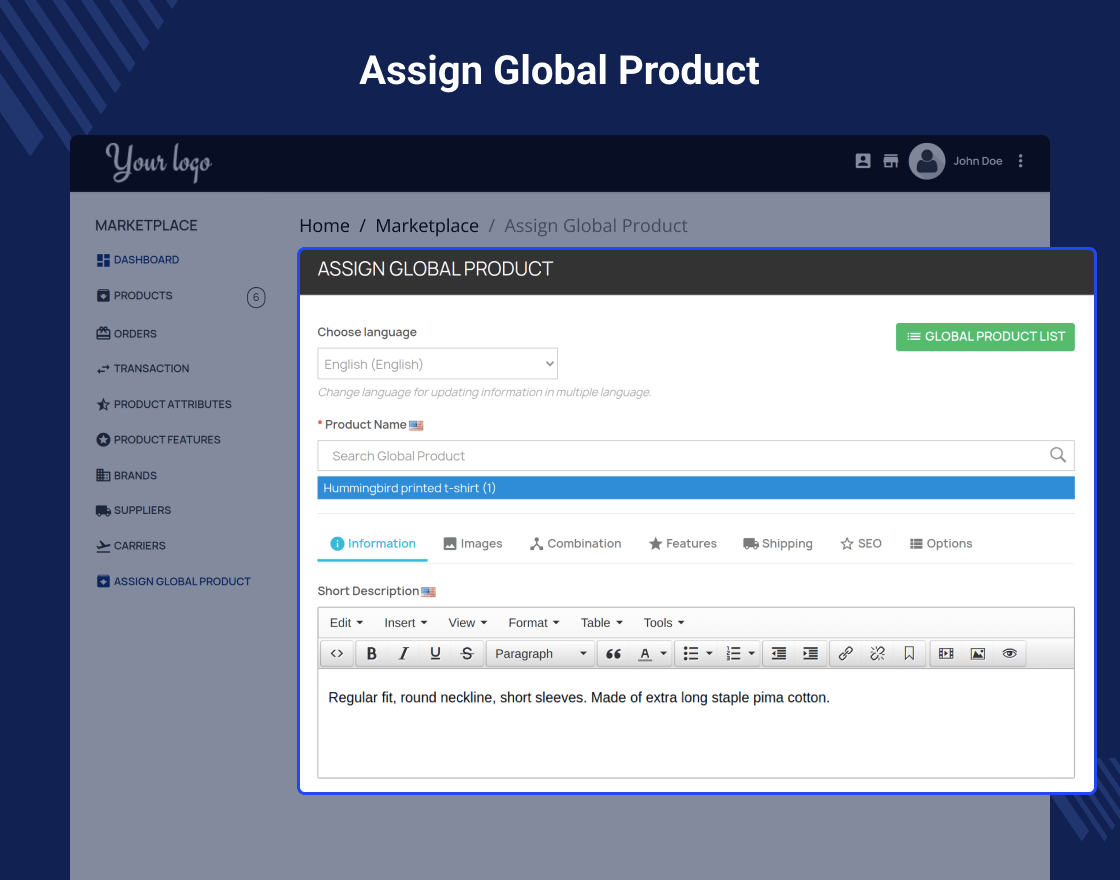
Task: Open the Edit menu in editor
Action: pos(346,623)
